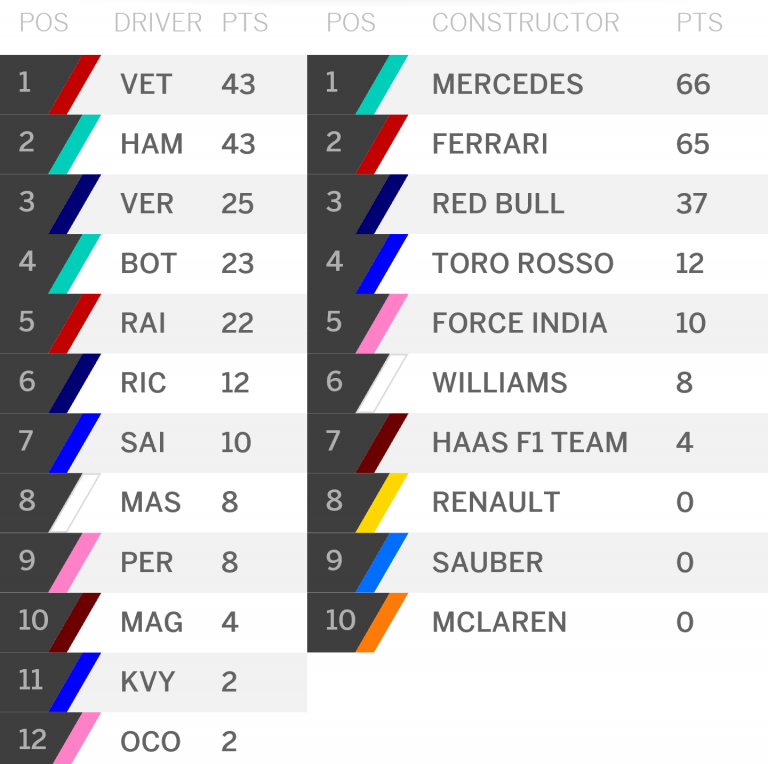Open the OCO driver row

153,738
